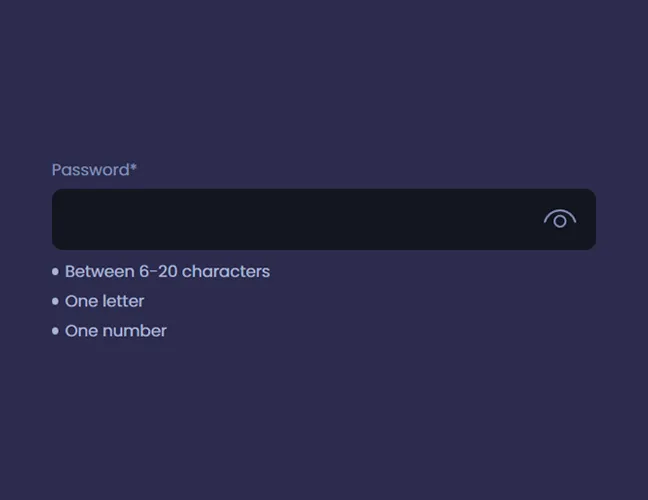The width and height of the screenshot is (648, 500).
Task: Click the word 'characters' in the first rule
Action: [x=226, y=271]
